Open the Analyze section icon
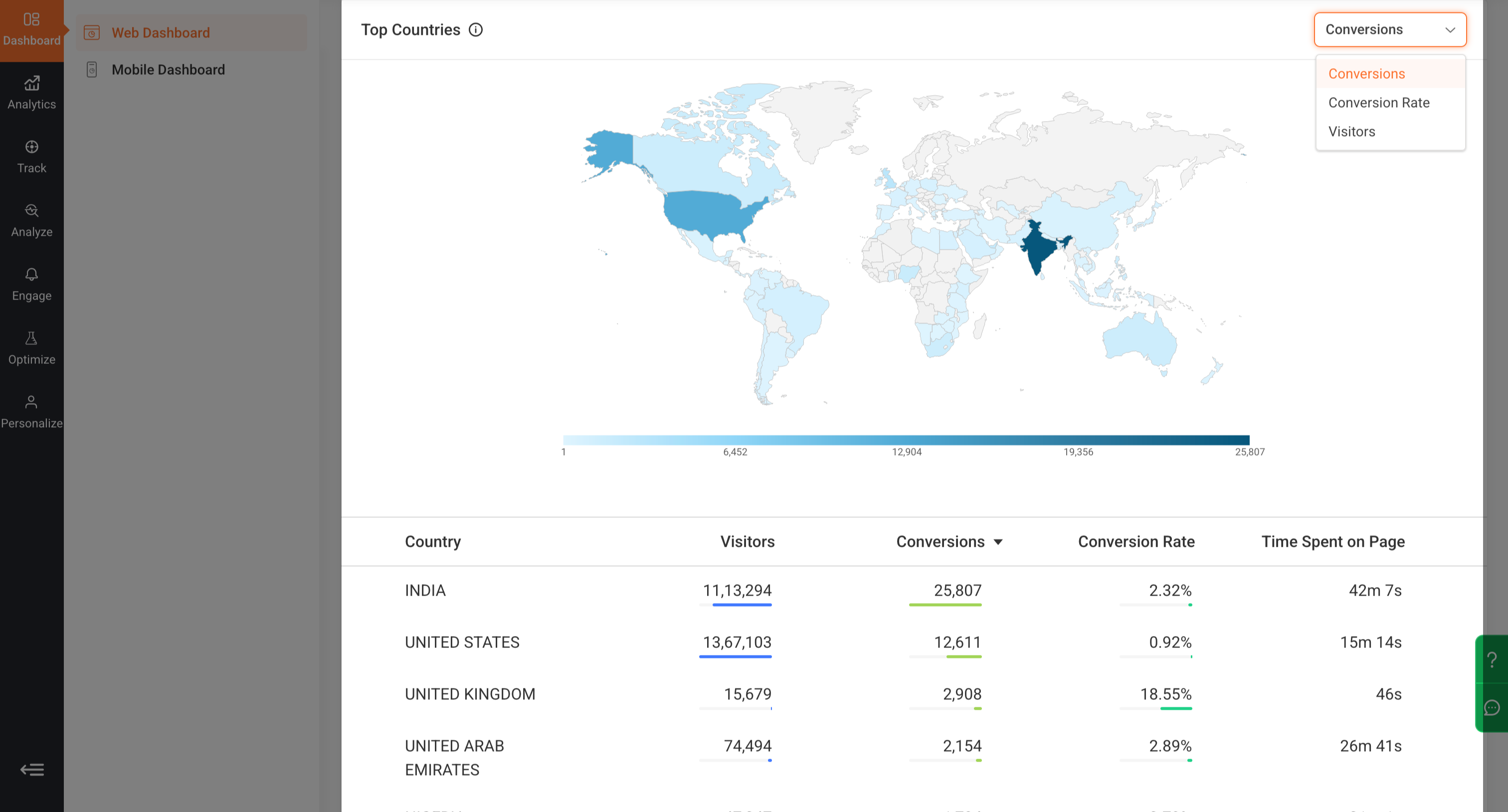 point(31,211)
